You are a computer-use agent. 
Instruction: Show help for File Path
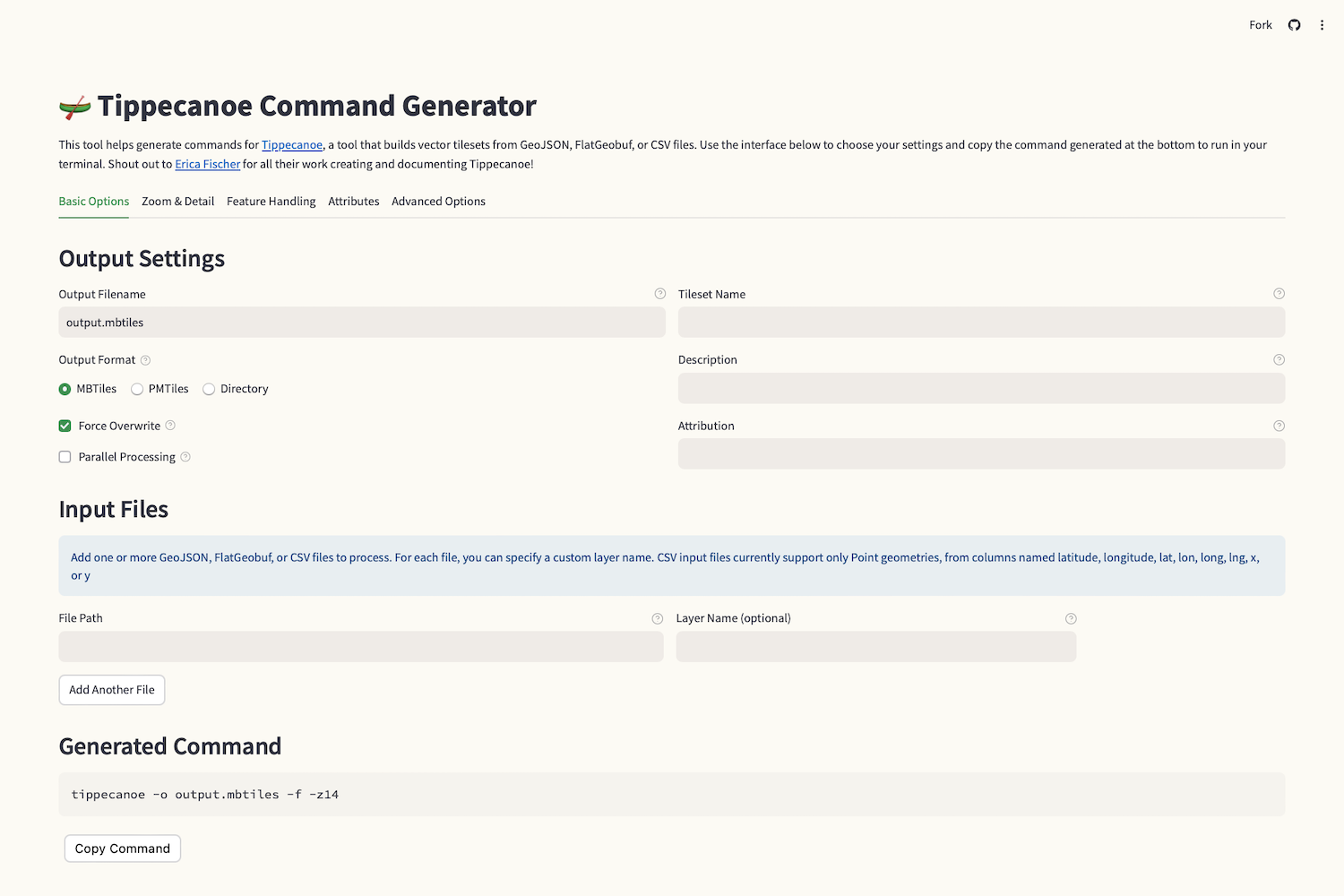point(657,618)
